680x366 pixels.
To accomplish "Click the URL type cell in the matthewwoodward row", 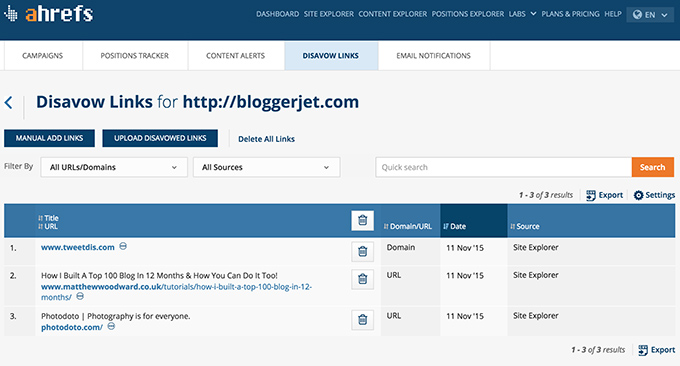I will [x=394, y=275].
